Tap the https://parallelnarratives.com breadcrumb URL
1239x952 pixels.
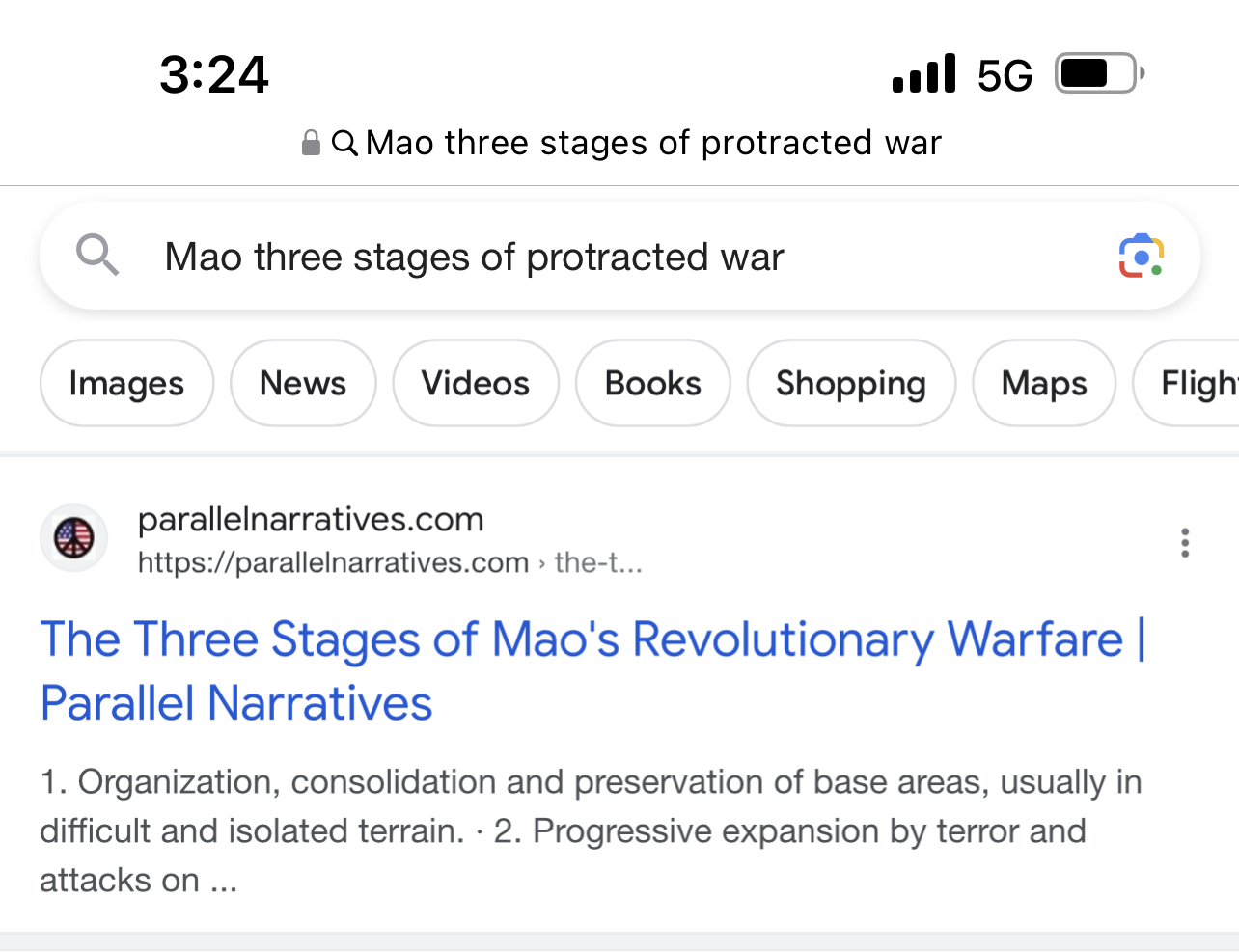334,562
